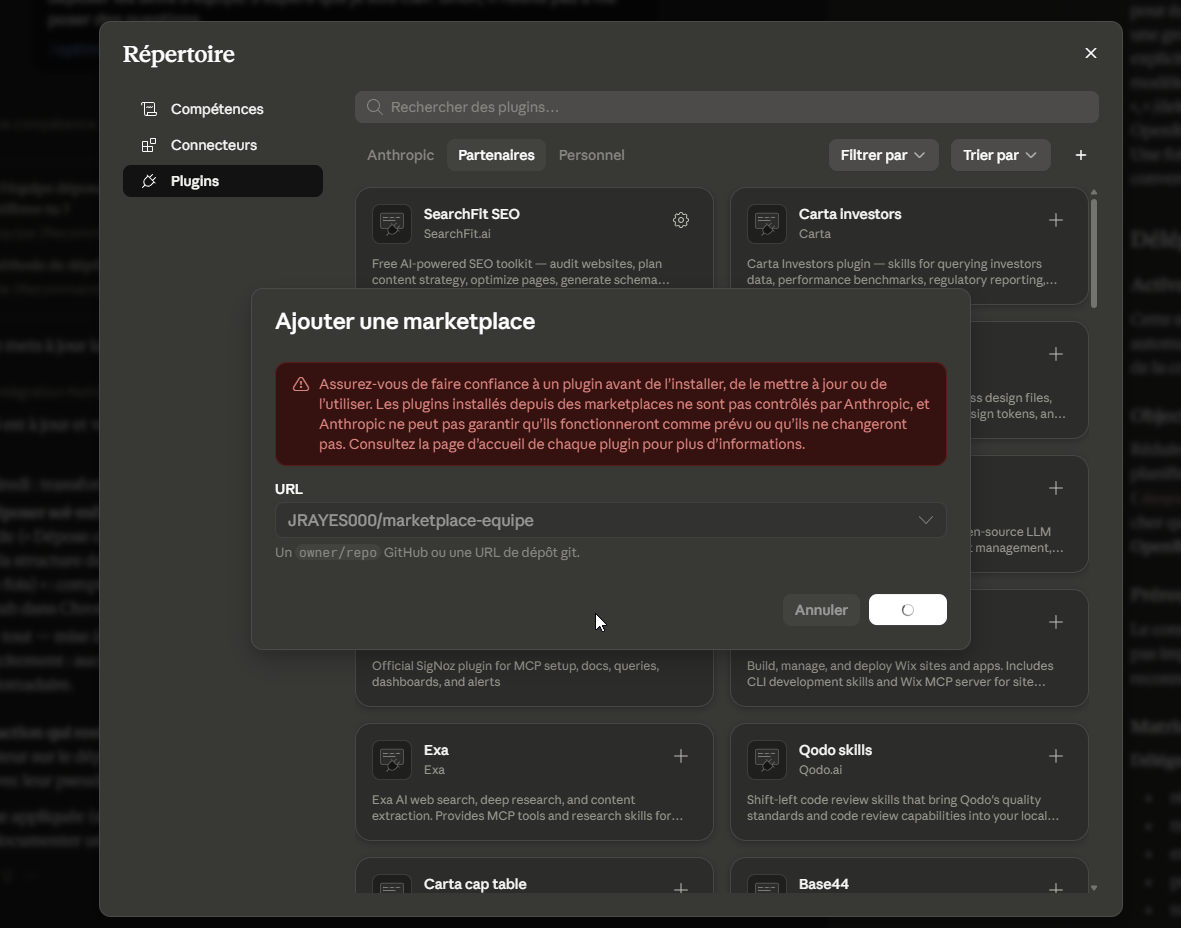Screen dimensions: 1181x928
Task: Open the Carta investors plugin title
Action: pyautogui.click(x=850, y=214)
